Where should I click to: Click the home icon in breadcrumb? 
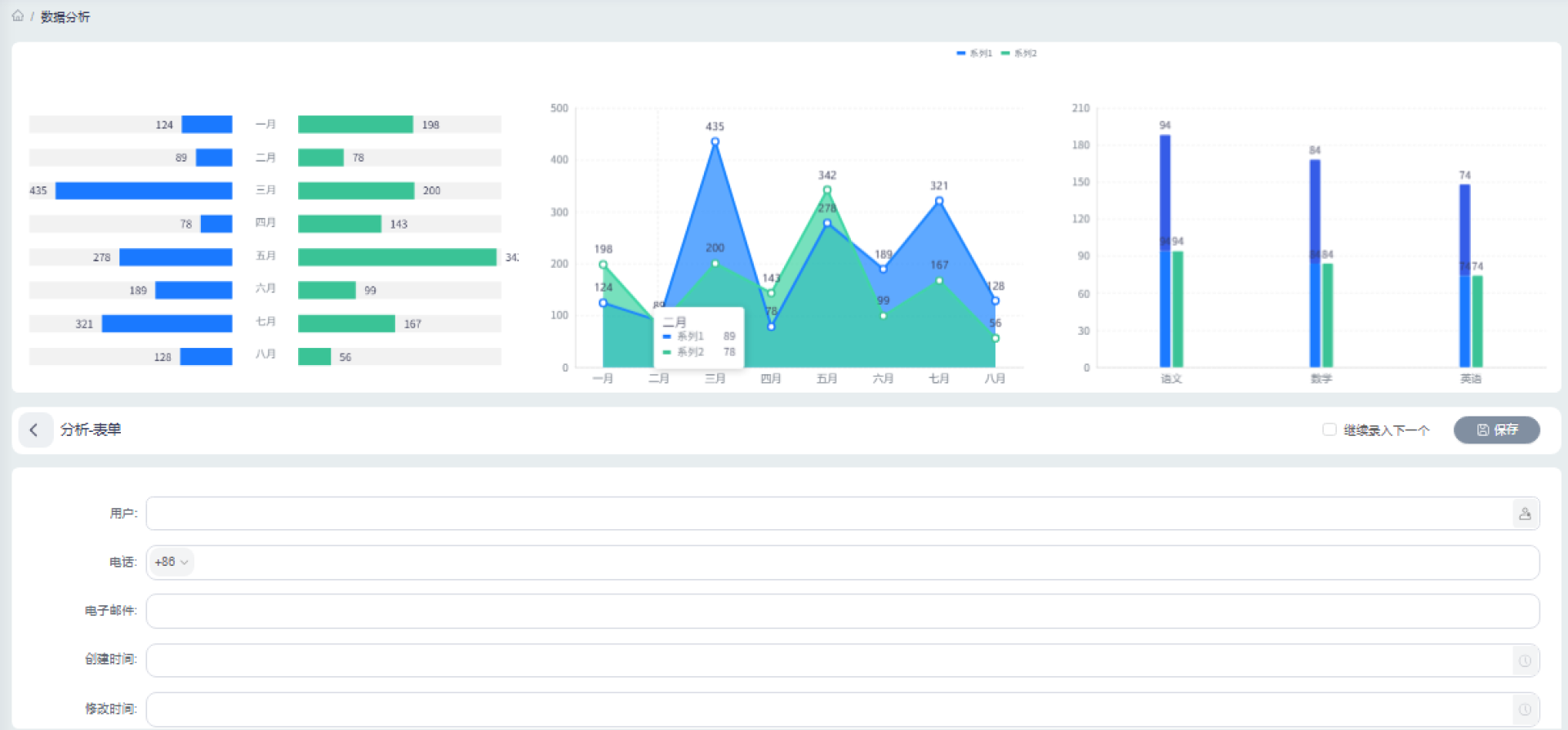tap(18, 16)
